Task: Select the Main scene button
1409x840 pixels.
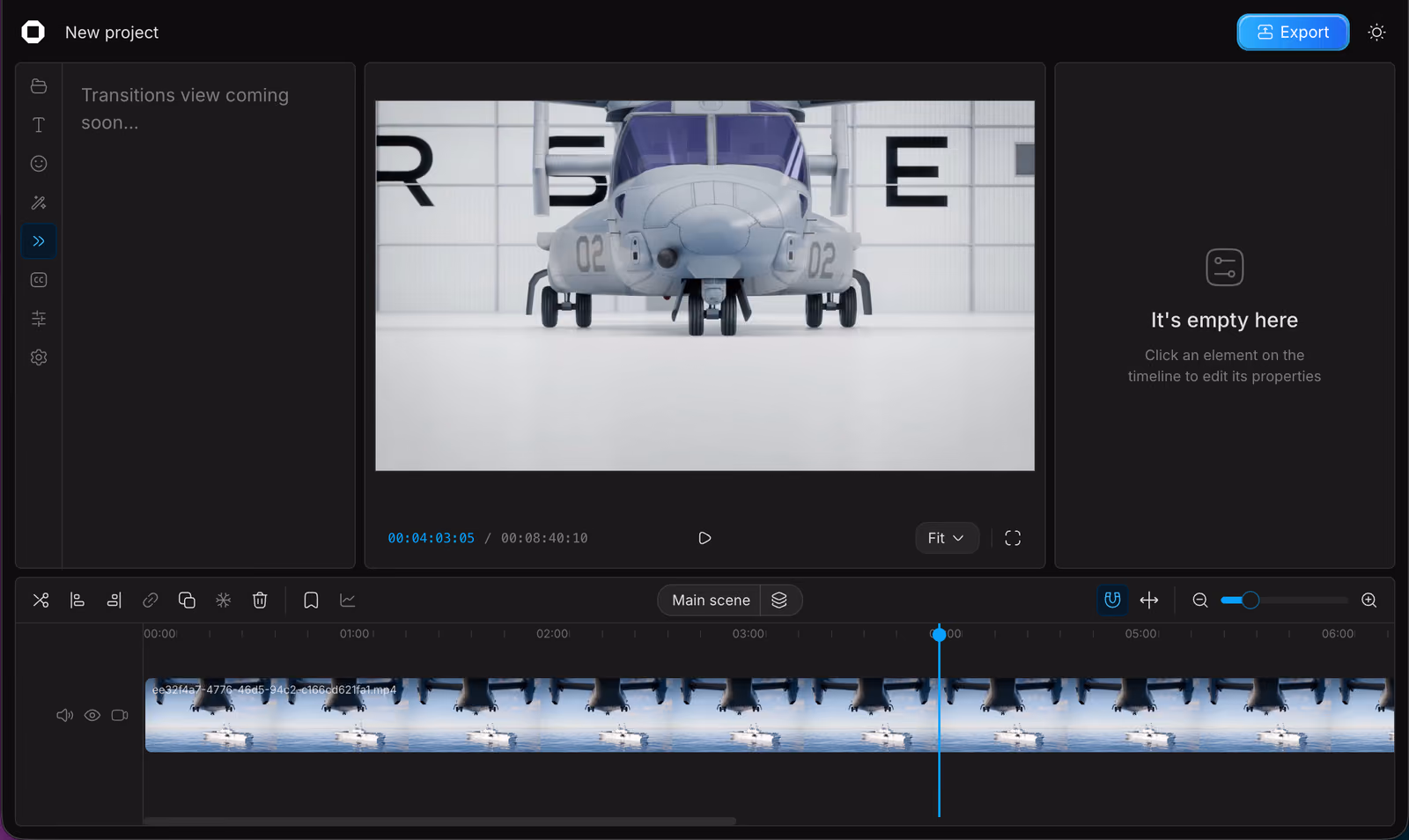Action: (711, 601)
